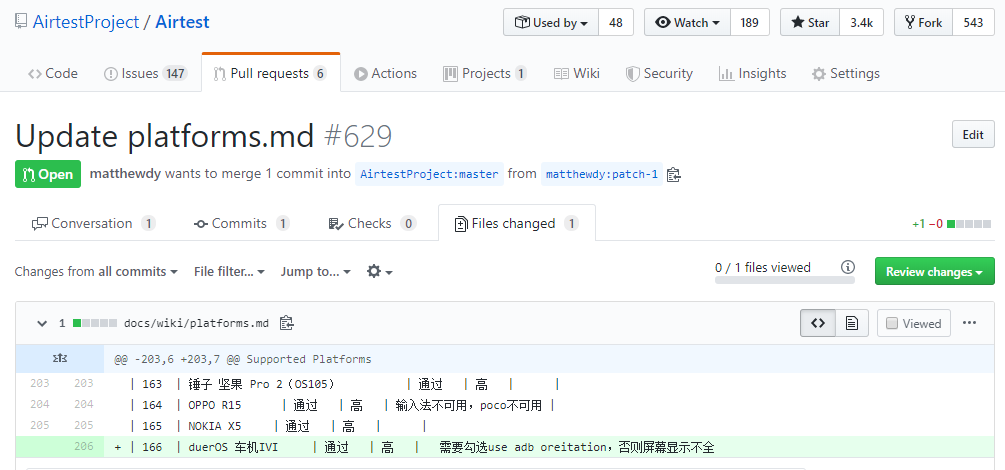Open the repository Settings tab
1005x470 pixels.
tap(845, 74)
